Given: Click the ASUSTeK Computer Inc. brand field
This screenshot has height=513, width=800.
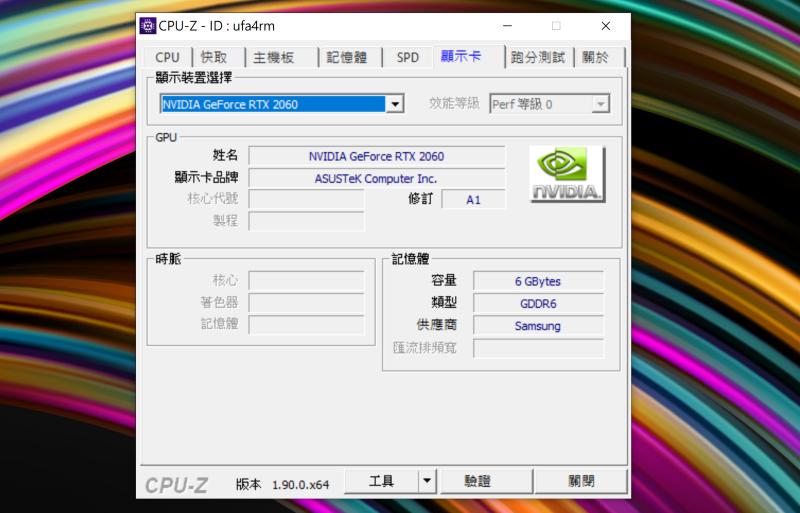Looking at the screenshot, I should (x=377, y=178).
